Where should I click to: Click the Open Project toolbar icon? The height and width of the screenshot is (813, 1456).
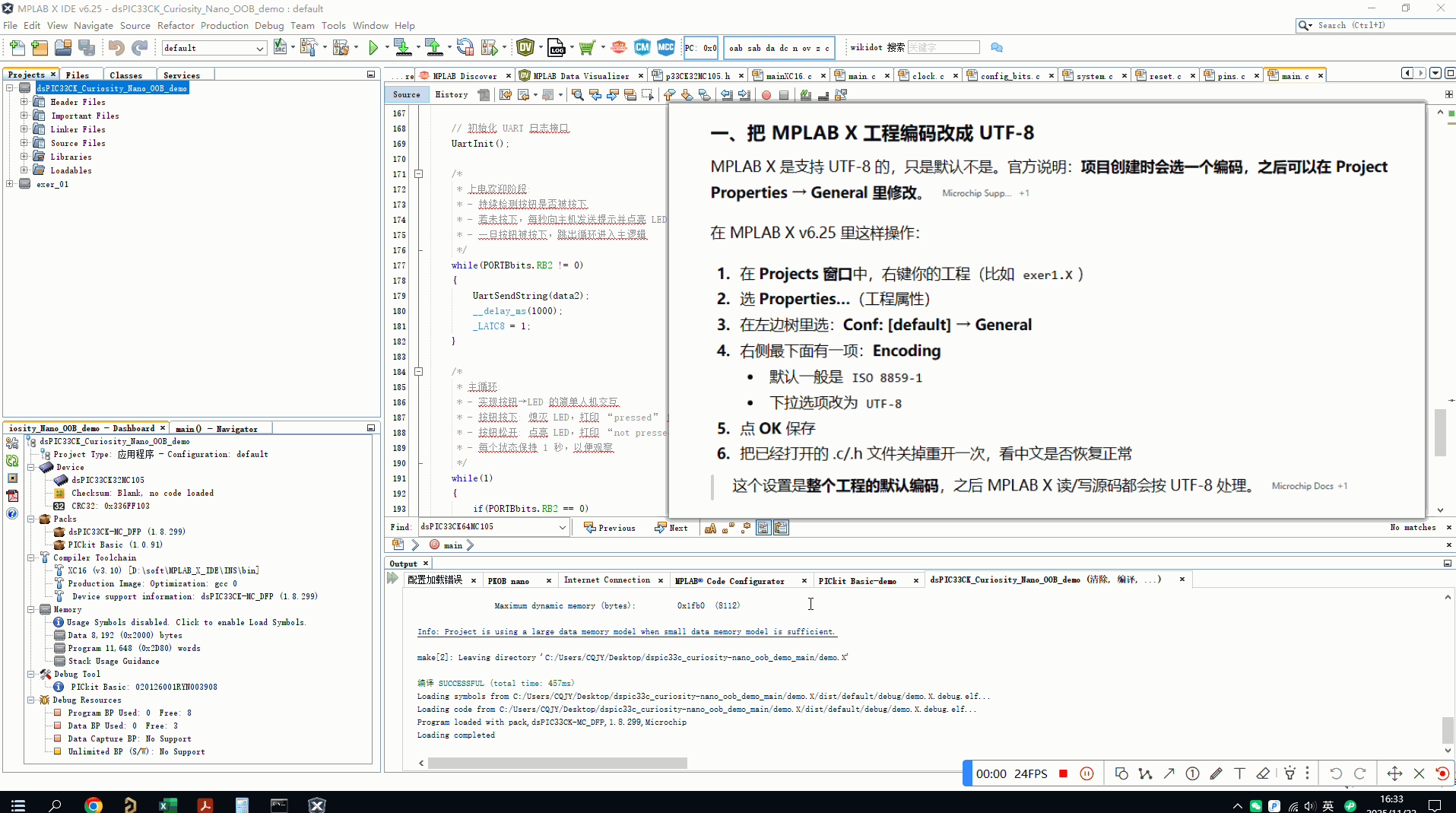click(x=63, y=48)
